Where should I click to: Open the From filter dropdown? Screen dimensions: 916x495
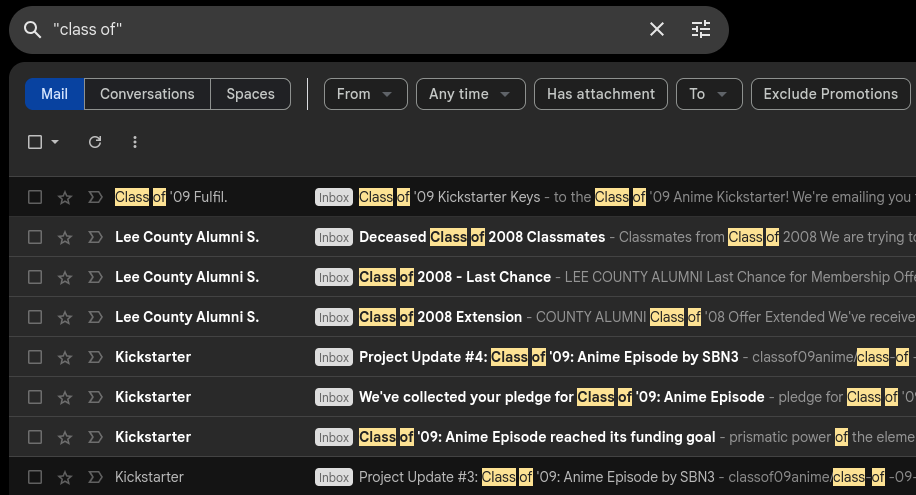(x=365, y=94)
